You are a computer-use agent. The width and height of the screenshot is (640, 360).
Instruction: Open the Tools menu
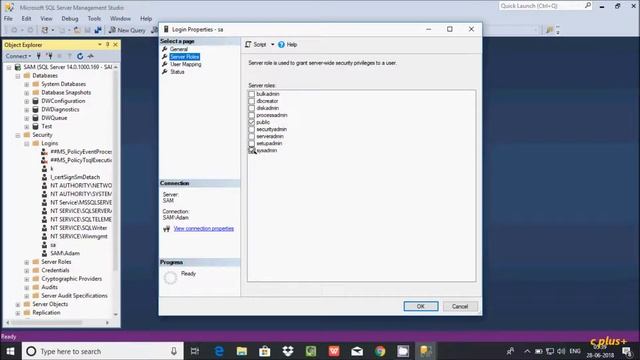(94, 18)
